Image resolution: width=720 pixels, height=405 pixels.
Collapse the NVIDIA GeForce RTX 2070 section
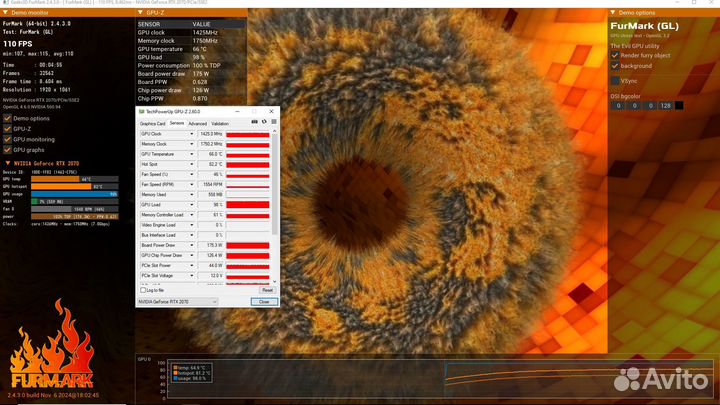pyautogui.click(x=7, y=163)
